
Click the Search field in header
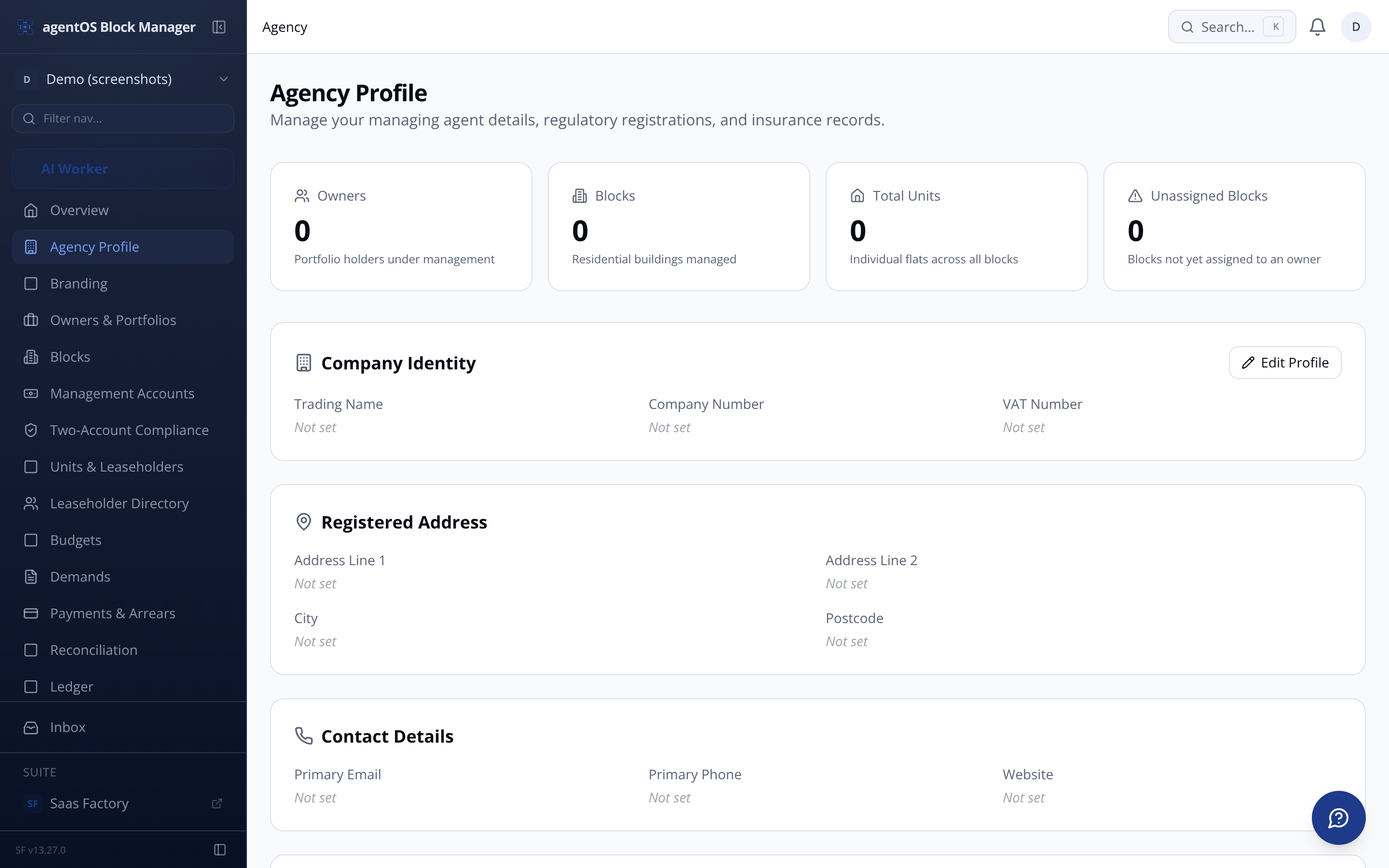[x=1232, y=27]
